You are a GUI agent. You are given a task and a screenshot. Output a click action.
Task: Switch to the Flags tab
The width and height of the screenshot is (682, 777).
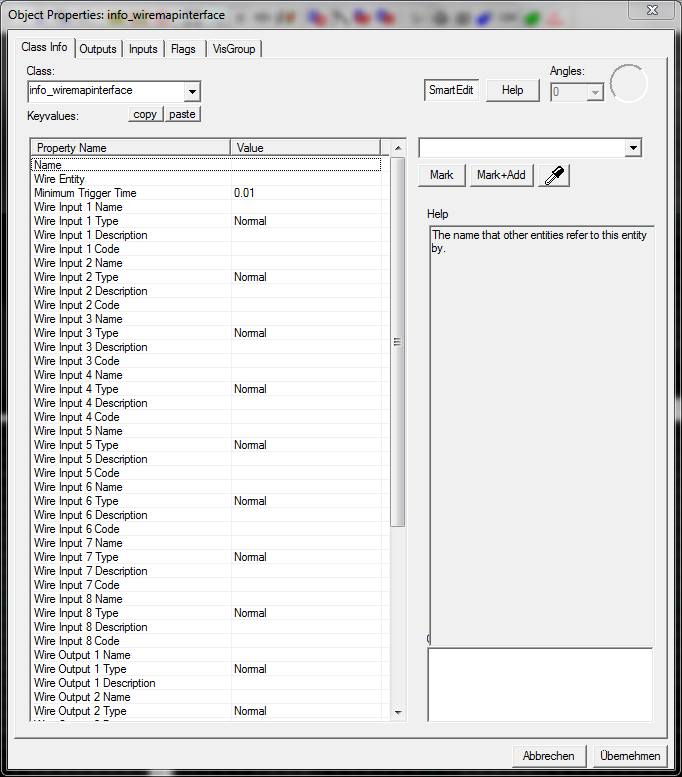[183, 49]
